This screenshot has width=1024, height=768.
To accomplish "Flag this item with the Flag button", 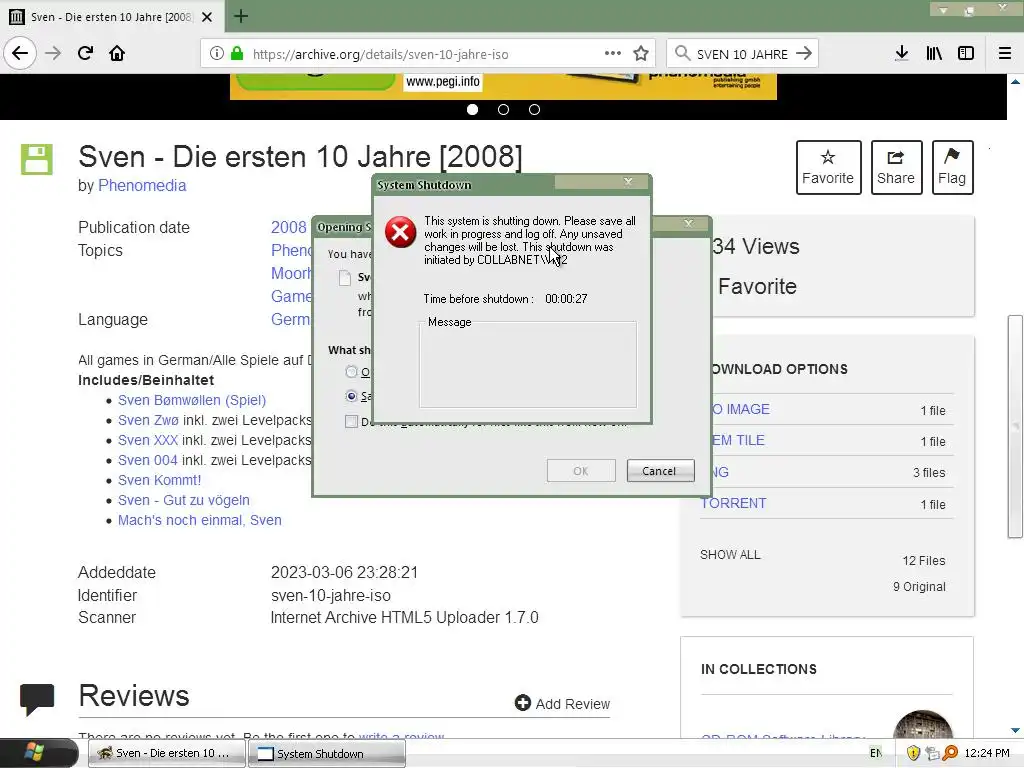I will coord(952,167).
